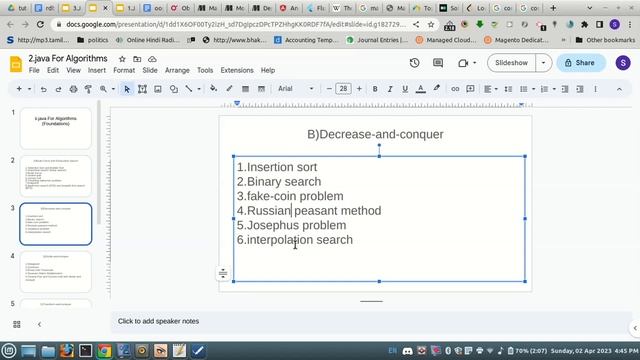This screenshot has width=640, height=360.
Task: Decrease font size with minus button
Action: click(329, 89)
